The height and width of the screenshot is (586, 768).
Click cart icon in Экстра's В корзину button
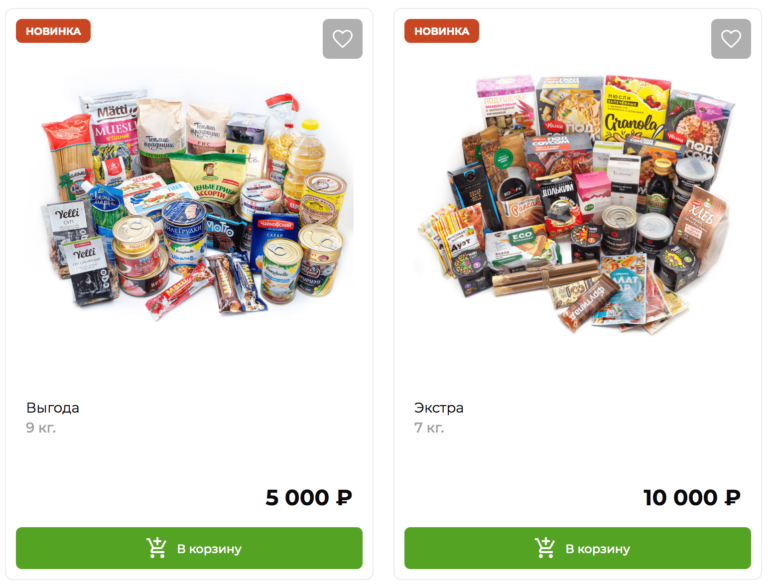click(x=545, y=548)
